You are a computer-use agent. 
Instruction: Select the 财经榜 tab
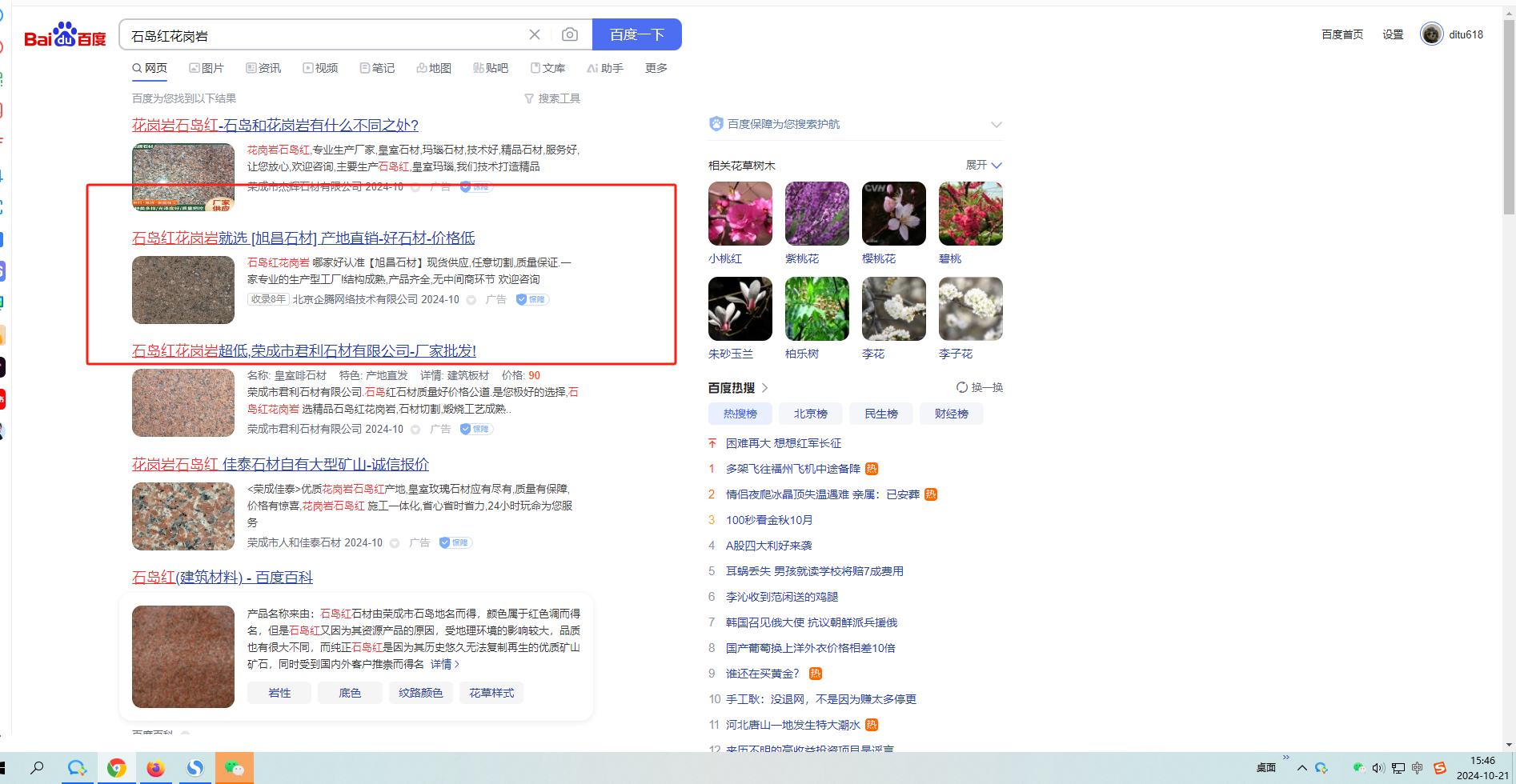tap(952, 414)
